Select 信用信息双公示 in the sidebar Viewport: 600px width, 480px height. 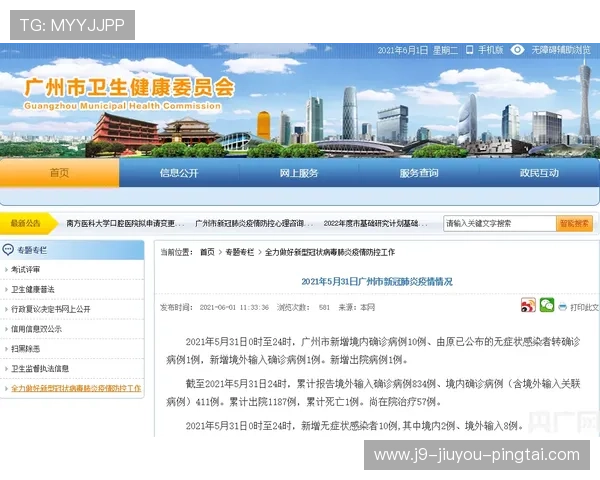[x=36, y=329]
